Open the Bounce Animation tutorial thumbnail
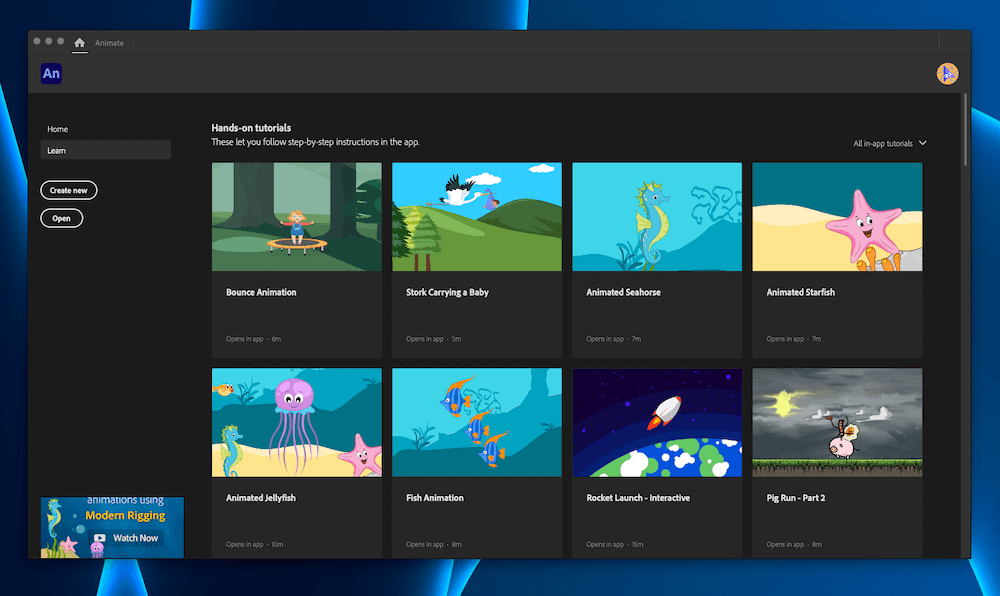Image resolution: width=1000 pixels, height=596 pixels. click(x=297, y=217)
